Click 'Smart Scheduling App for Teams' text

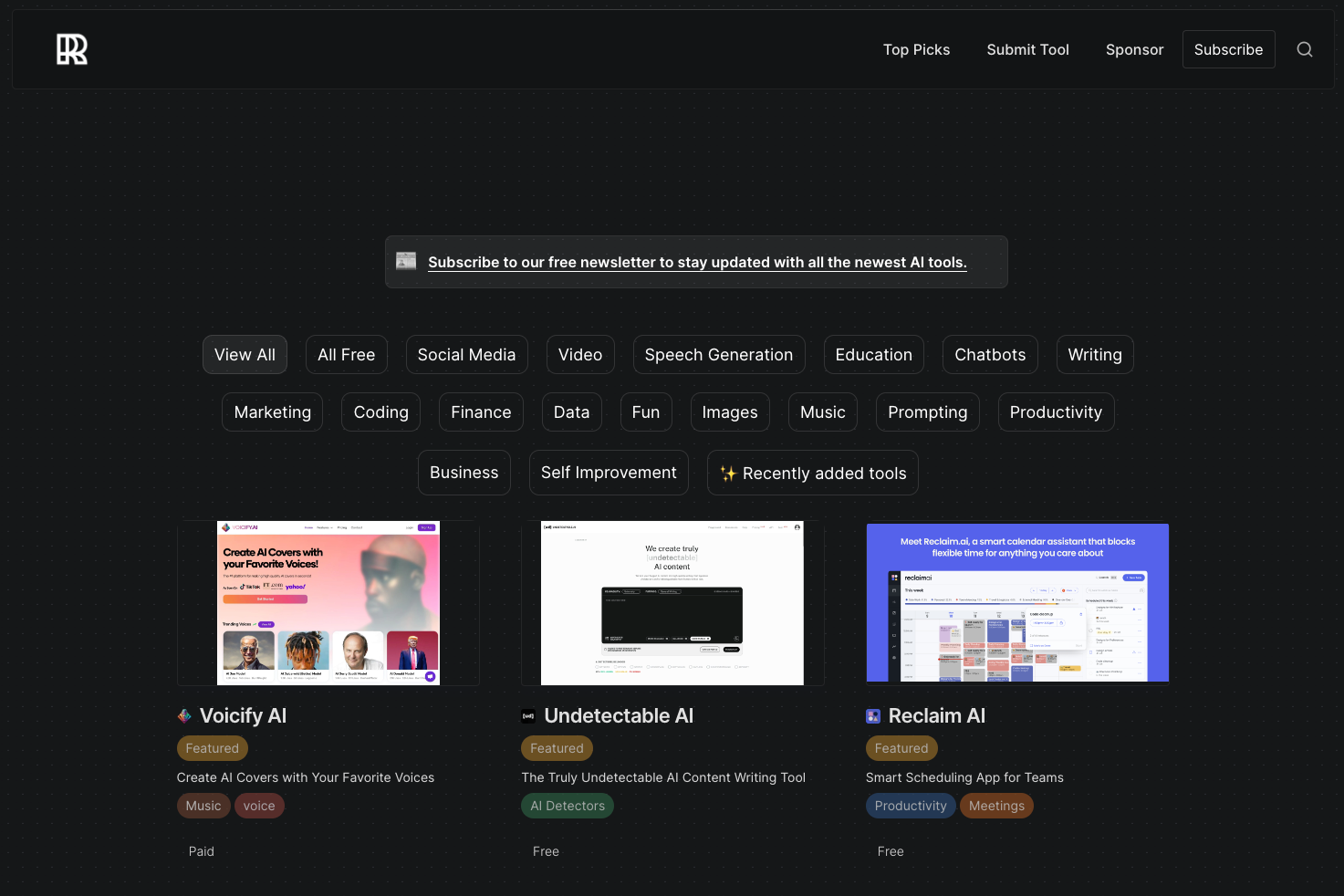point(964,777)
